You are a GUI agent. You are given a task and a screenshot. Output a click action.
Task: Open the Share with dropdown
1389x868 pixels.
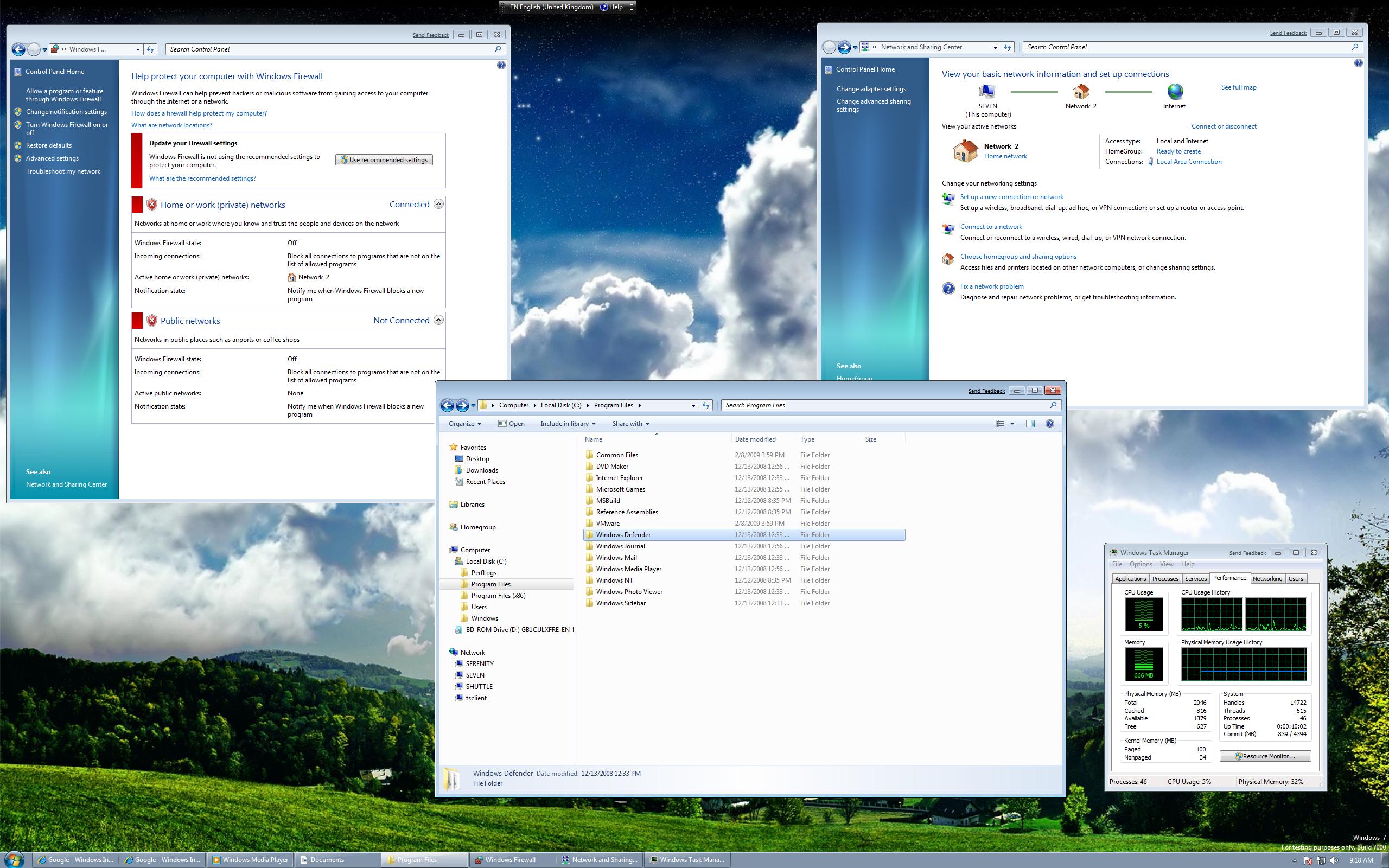631,424
